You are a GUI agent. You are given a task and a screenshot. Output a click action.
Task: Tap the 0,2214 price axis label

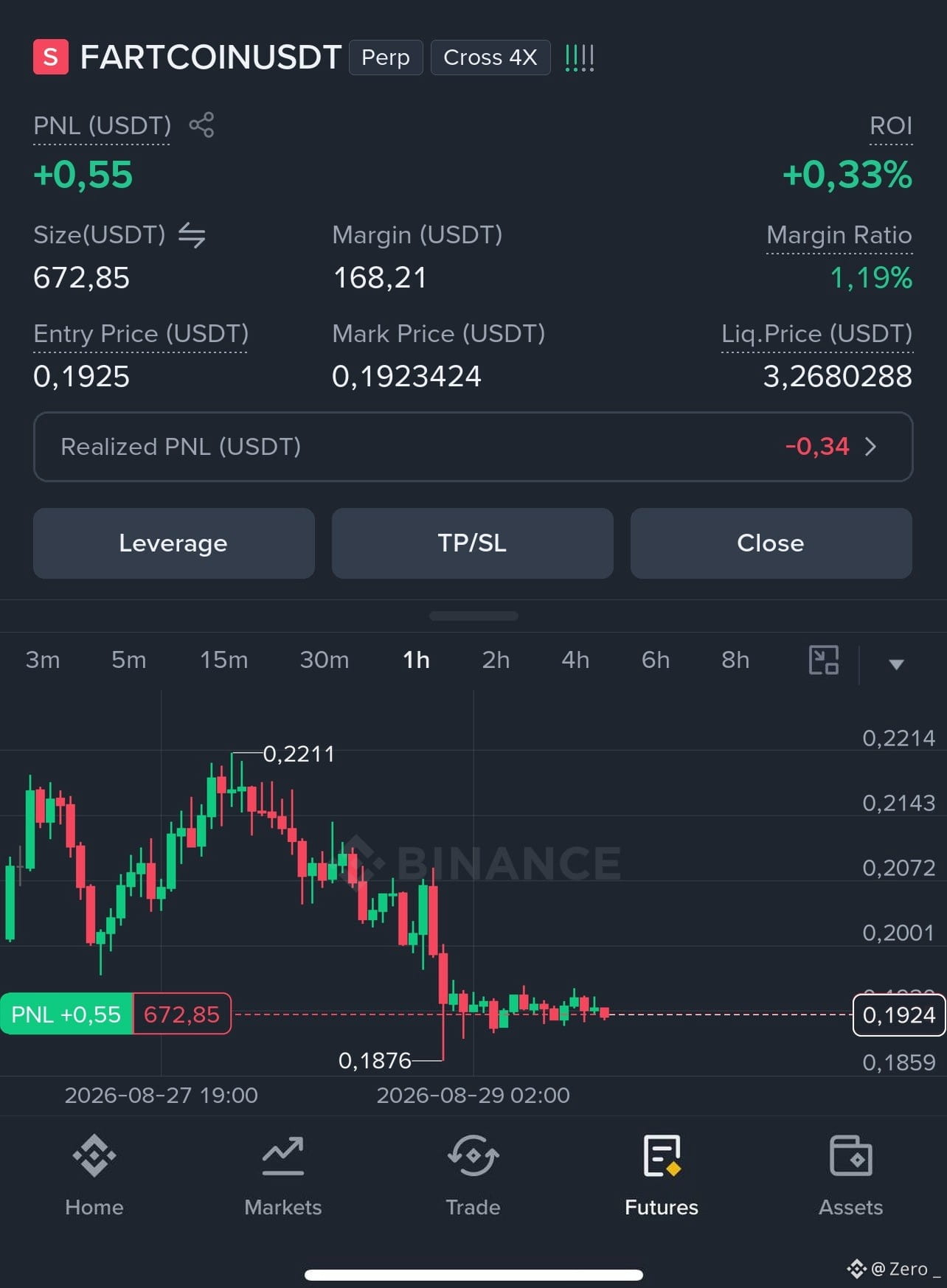tap(899, 738)
